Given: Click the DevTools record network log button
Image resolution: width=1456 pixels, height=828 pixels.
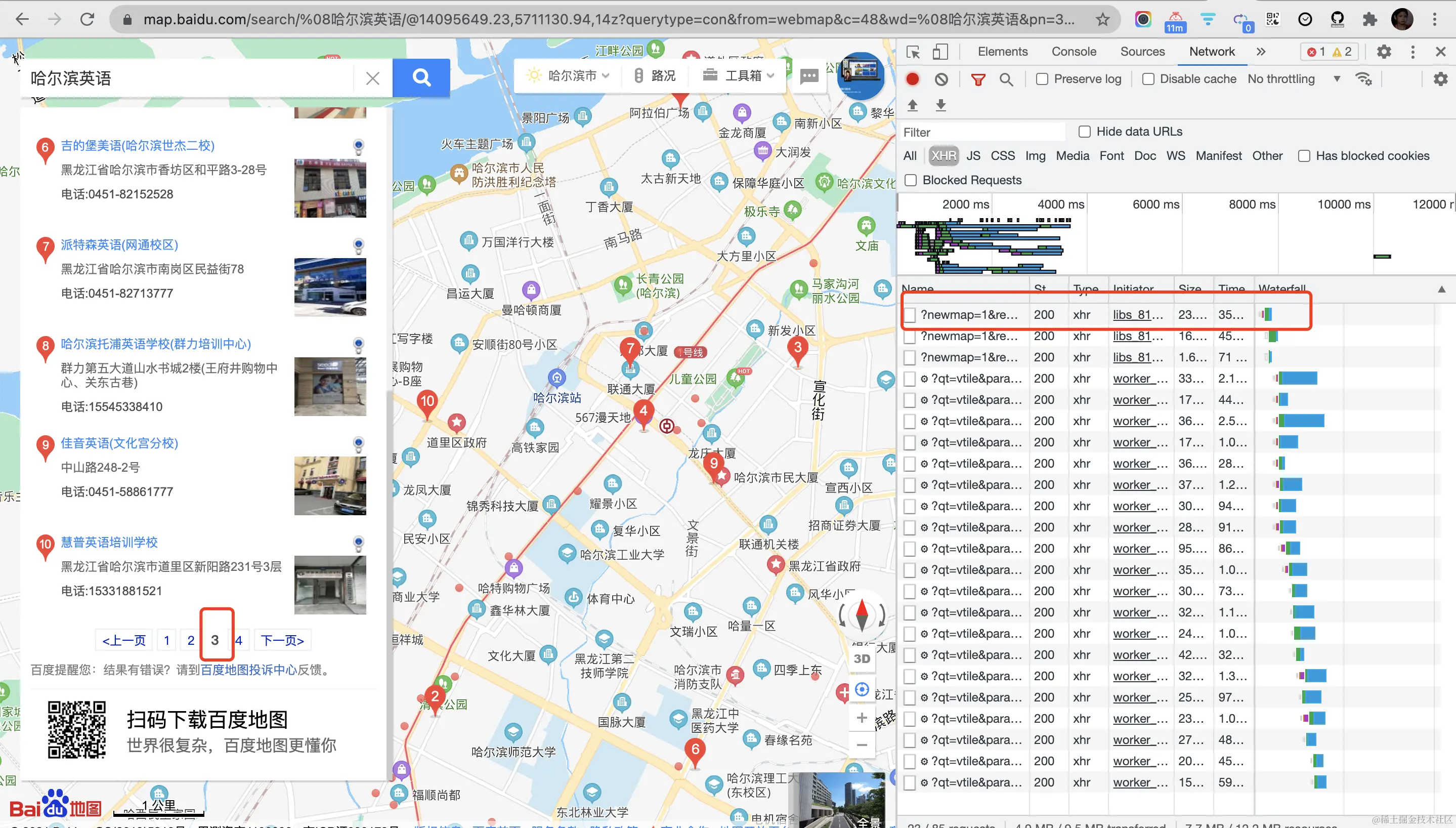Looking at the screenshot, I should click(912, 79).
